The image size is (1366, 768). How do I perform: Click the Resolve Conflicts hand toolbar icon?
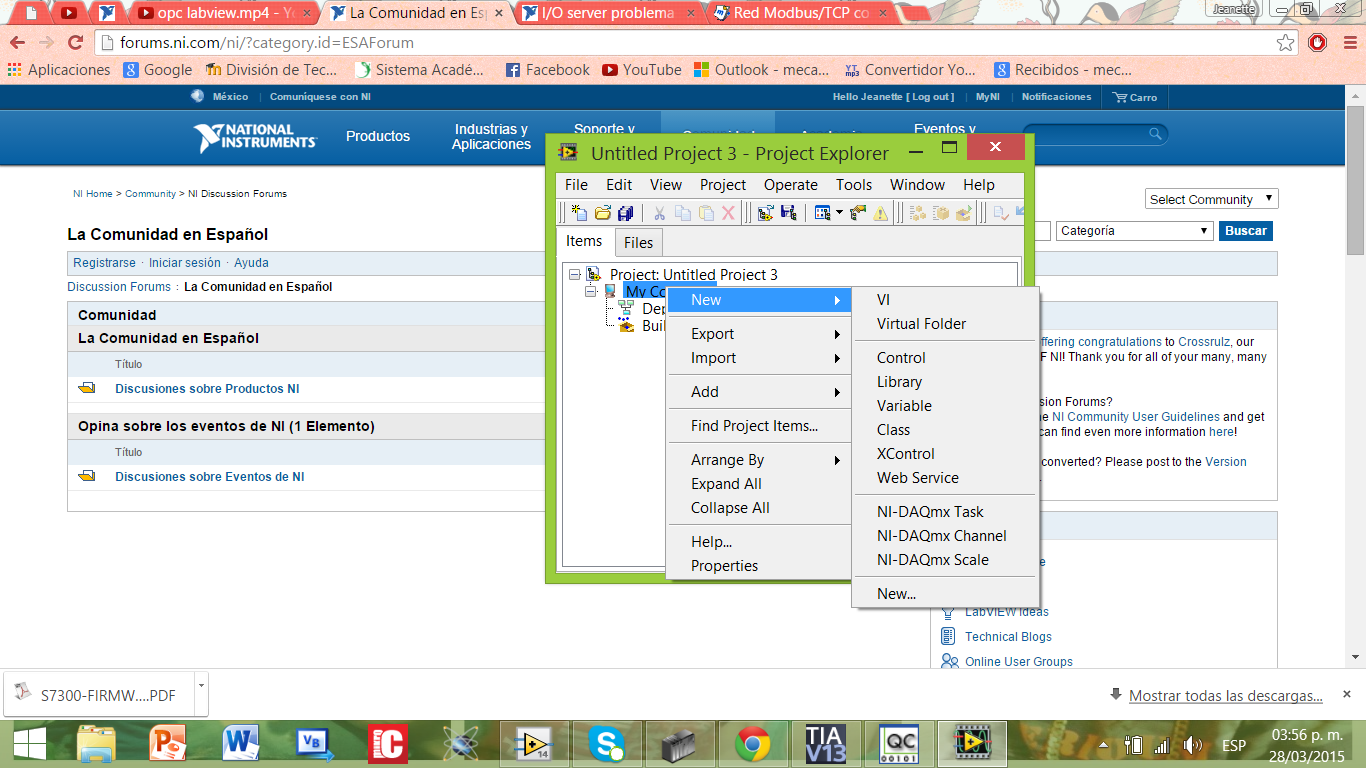click(x=858, y=212)
